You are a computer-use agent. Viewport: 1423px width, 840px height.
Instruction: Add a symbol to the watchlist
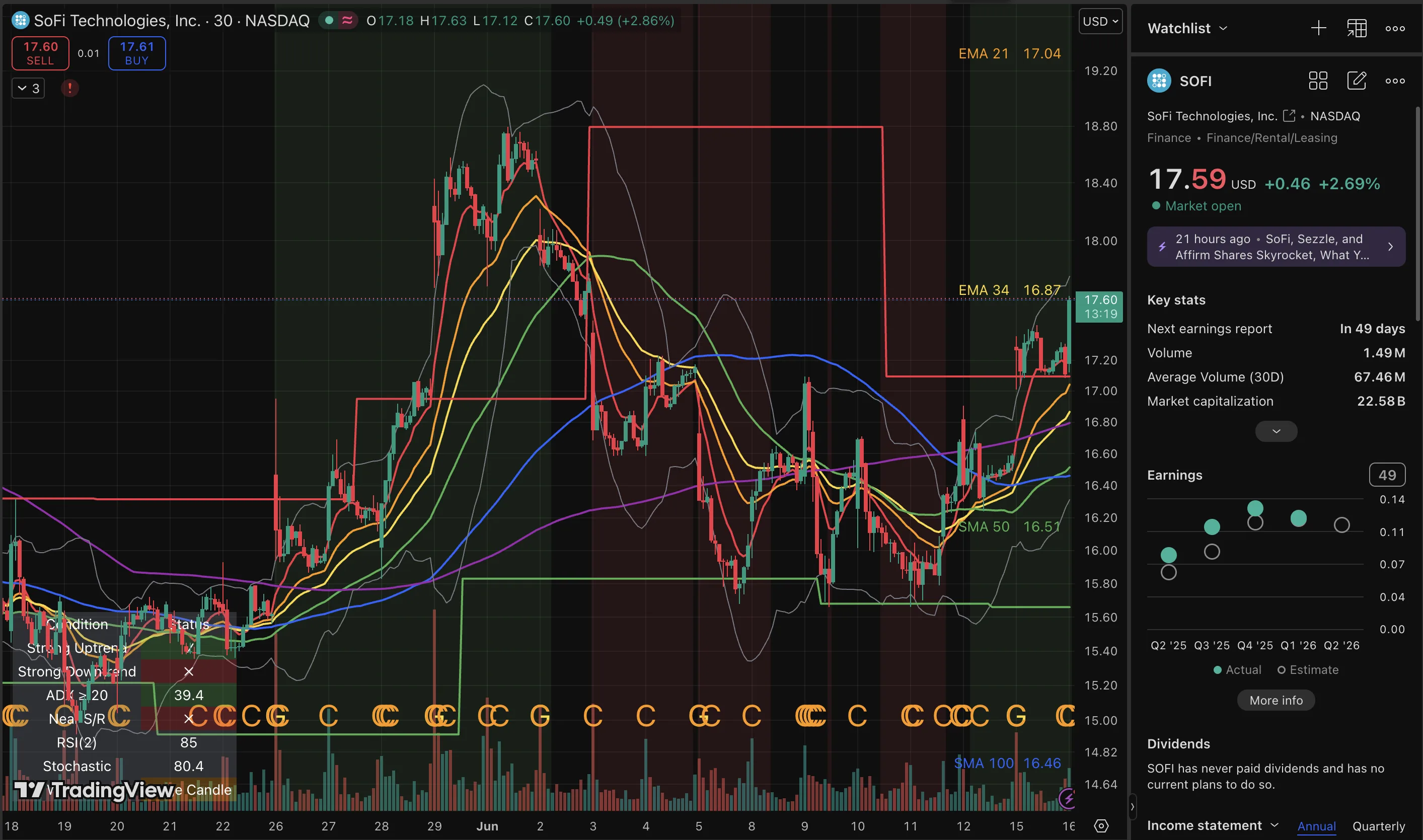point(1318,28)
